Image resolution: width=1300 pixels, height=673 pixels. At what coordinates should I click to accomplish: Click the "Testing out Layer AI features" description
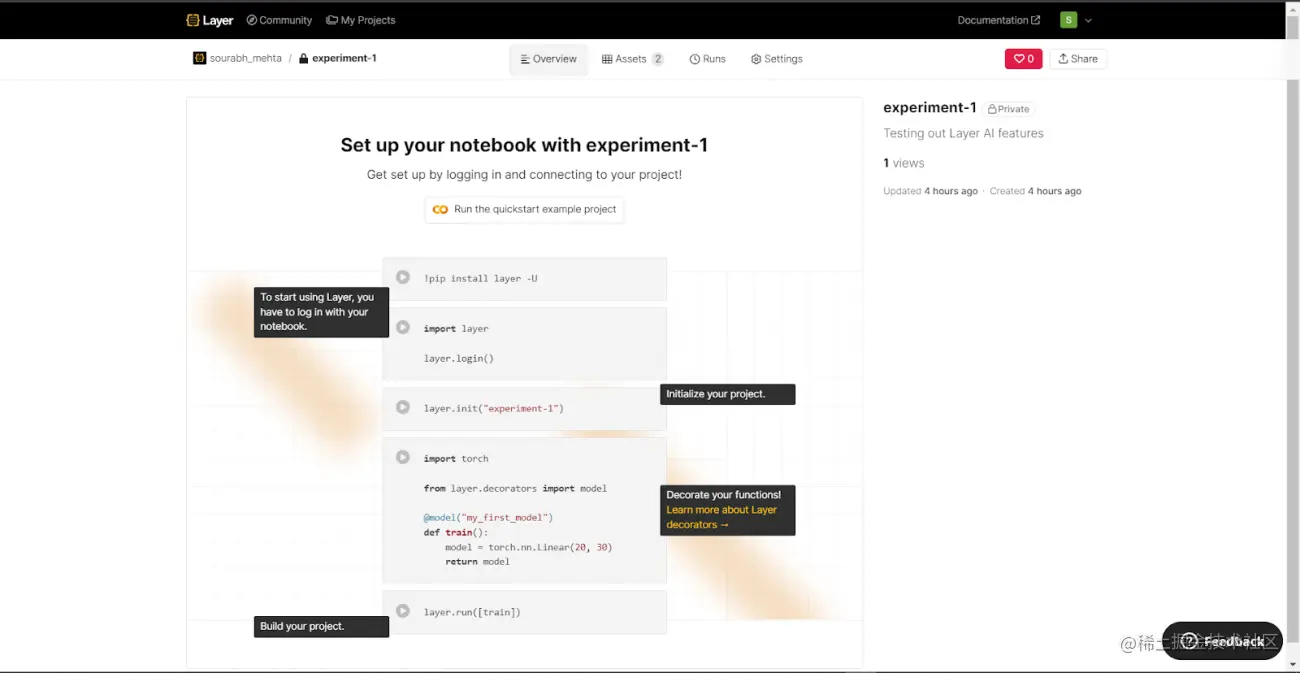[963, 133]
